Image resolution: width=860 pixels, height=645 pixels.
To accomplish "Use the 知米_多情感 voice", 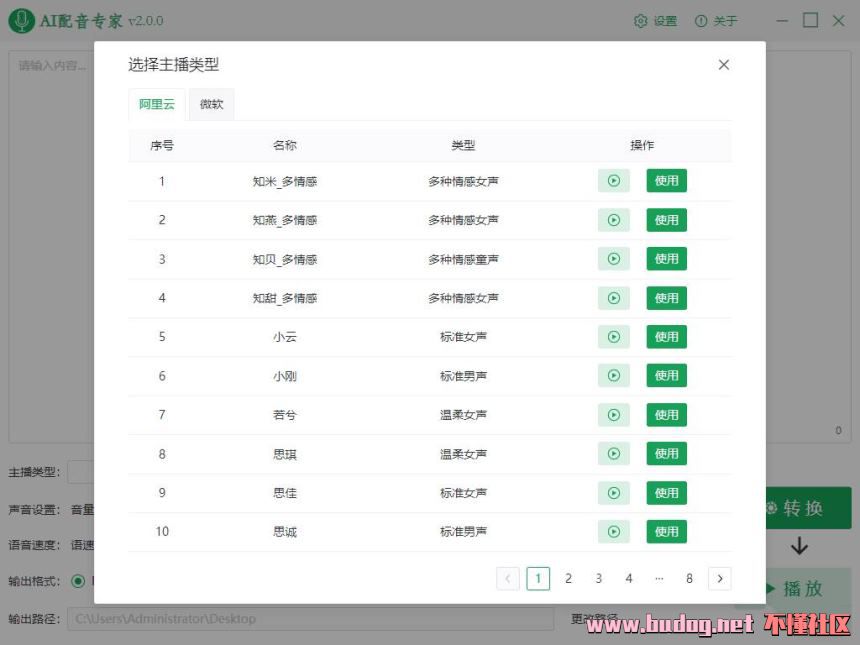I will point(666,181).
